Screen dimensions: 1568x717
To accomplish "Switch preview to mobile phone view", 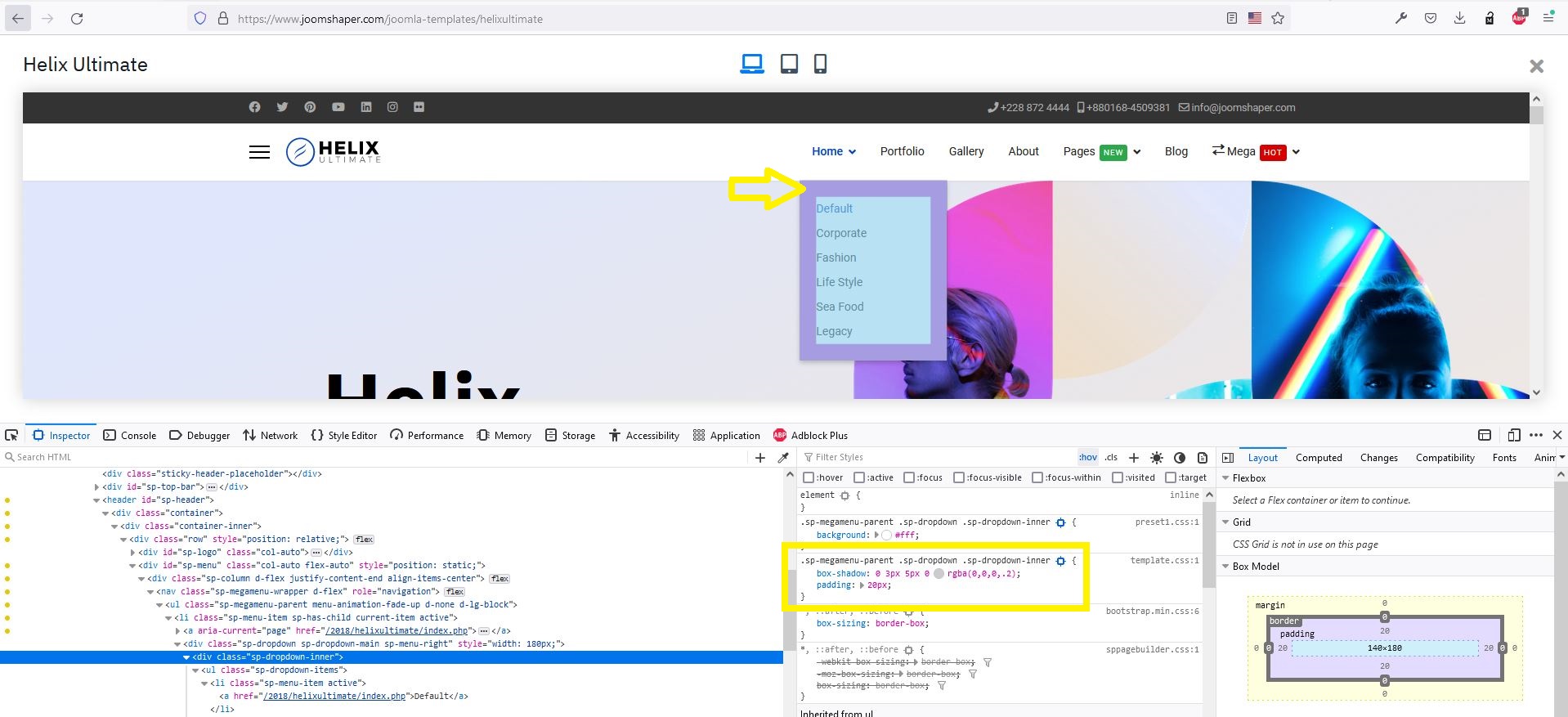I will (820, 64).
